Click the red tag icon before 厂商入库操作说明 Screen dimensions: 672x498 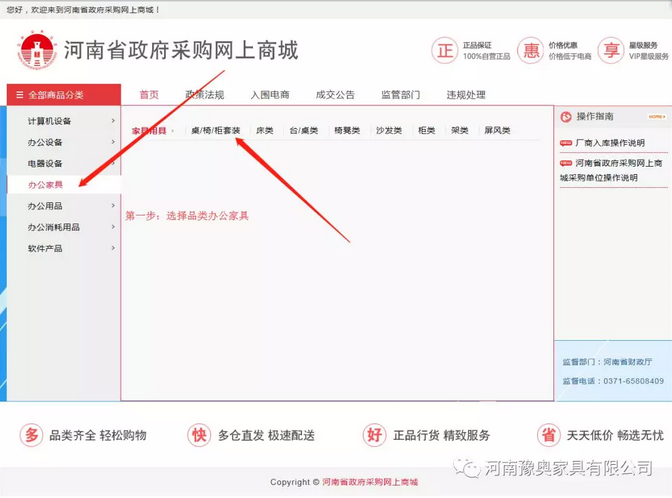[566, 143]
